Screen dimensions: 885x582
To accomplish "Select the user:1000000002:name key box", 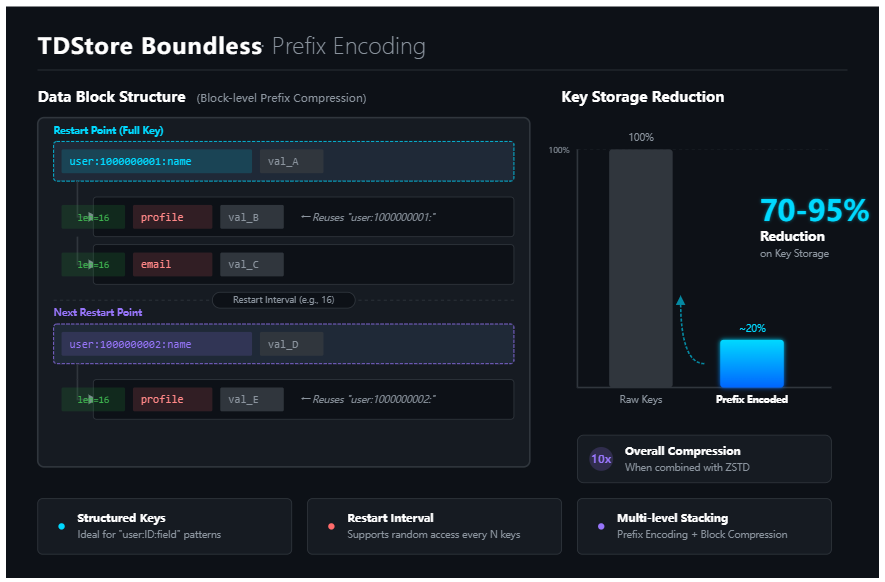I will [156, 344].
